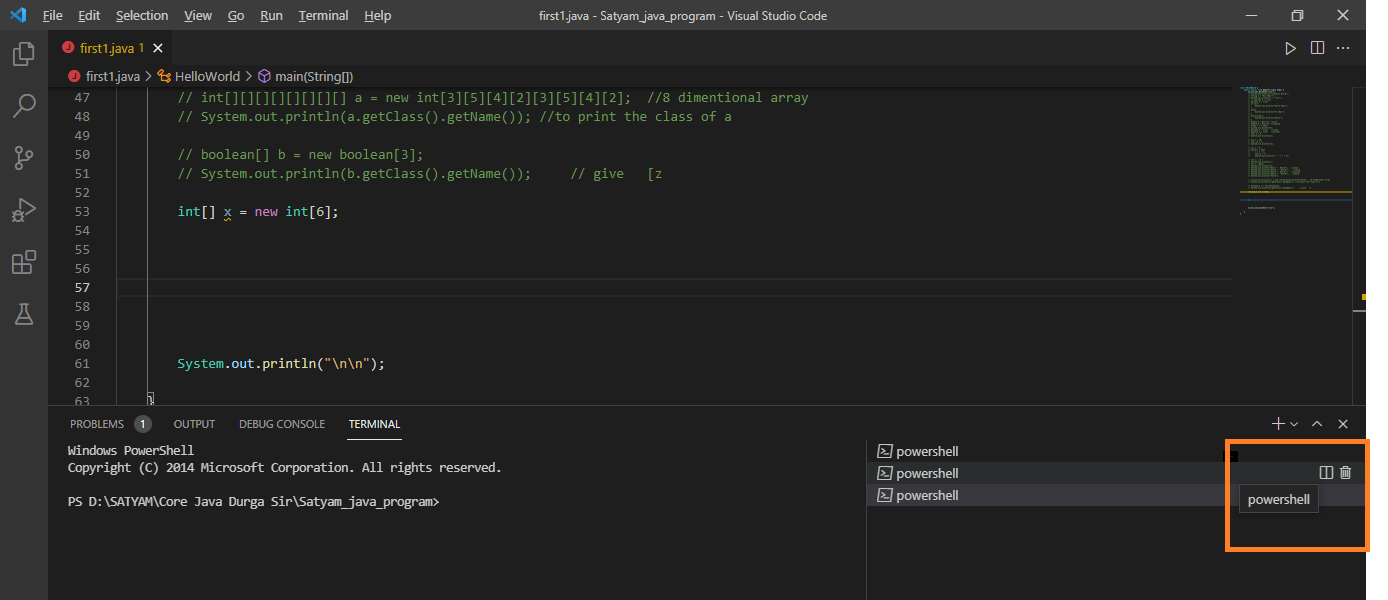The width and height of the screenshot is (1388, 600).
Task: Maximize the panel with the chevron icon
Action: tap(1317, 423)
